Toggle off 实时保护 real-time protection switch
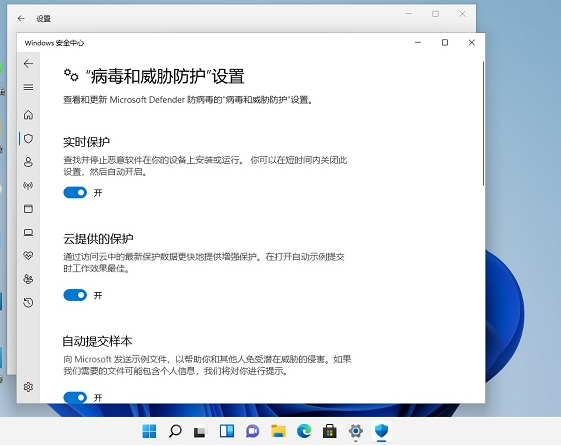561x446 pixels. (x=75, y=193)
